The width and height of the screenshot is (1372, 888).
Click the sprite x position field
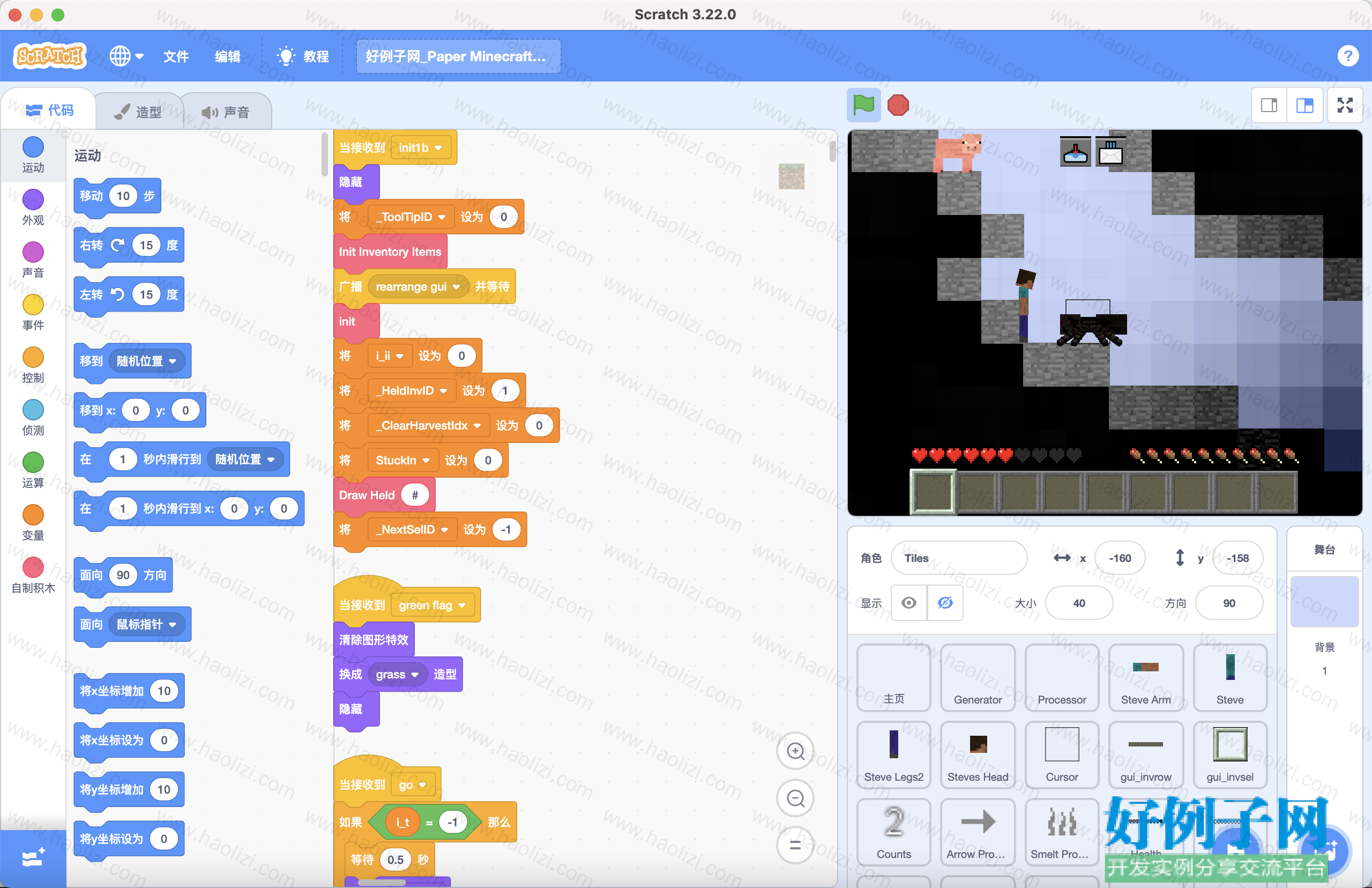pos(1120,558)
